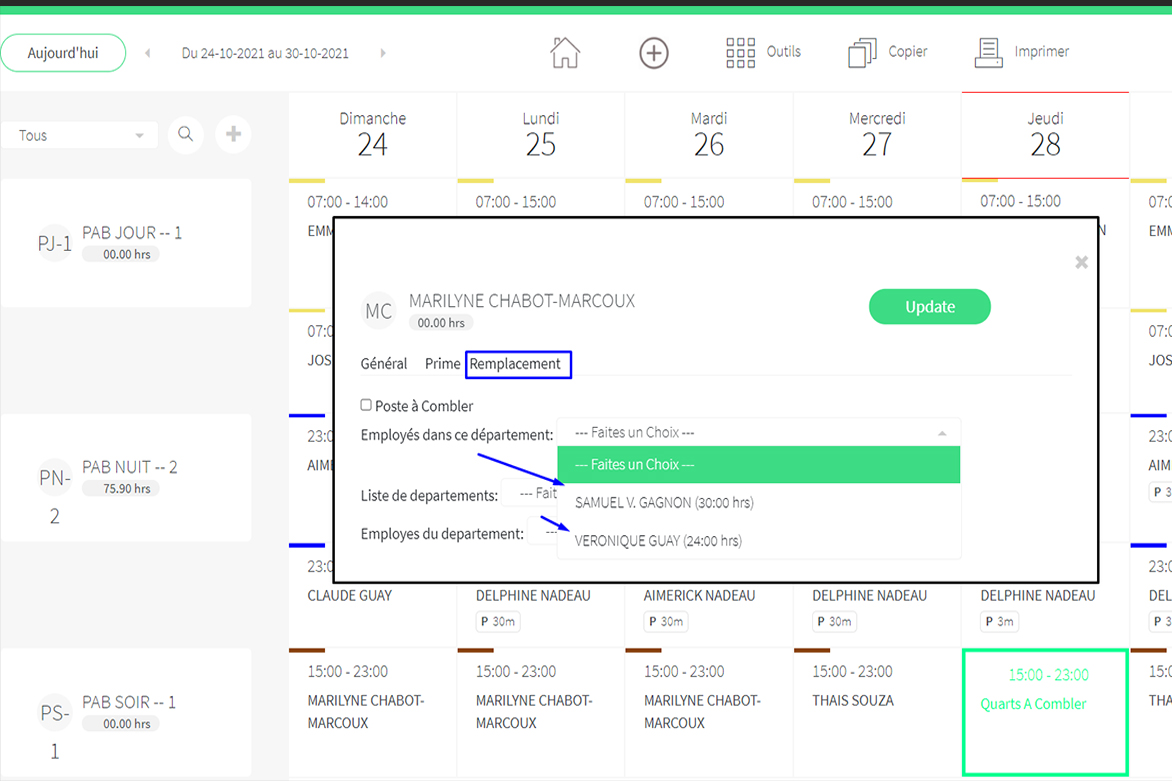Click the MC avatar in dialog
The width and height of the screenshot is (1172, 781).
[378, 311]
